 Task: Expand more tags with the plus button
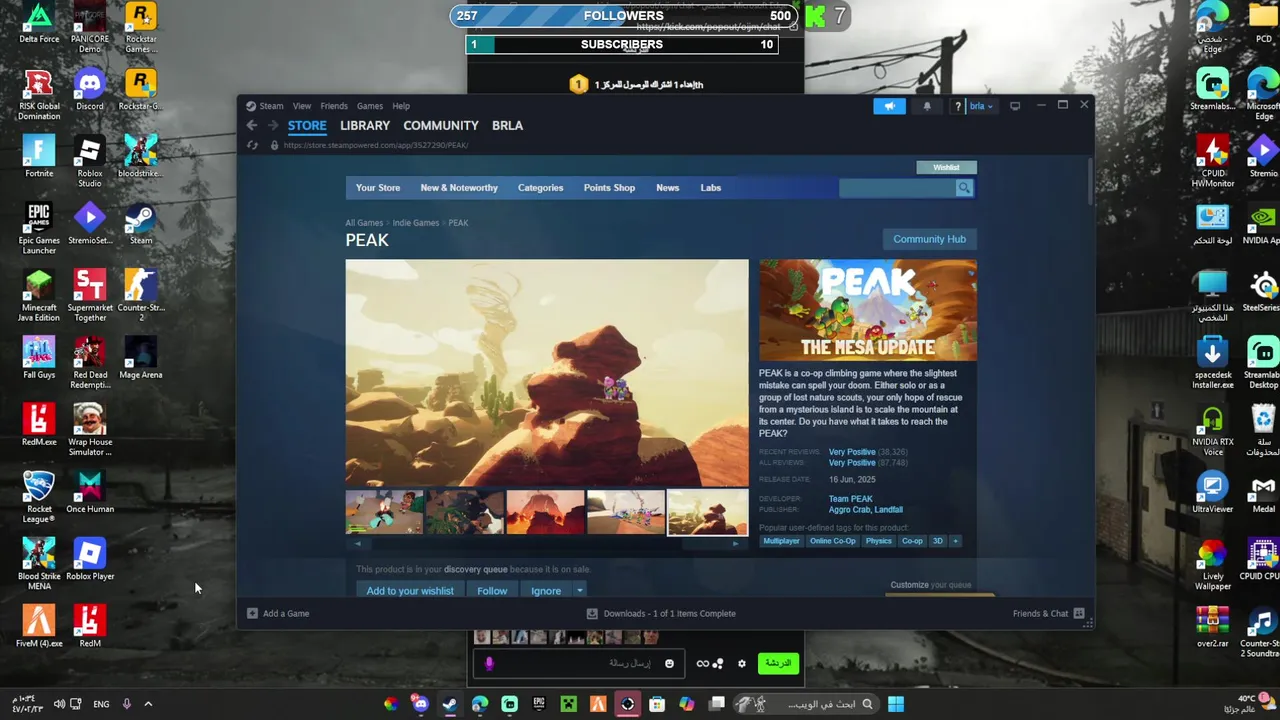[x=955, y=541]
